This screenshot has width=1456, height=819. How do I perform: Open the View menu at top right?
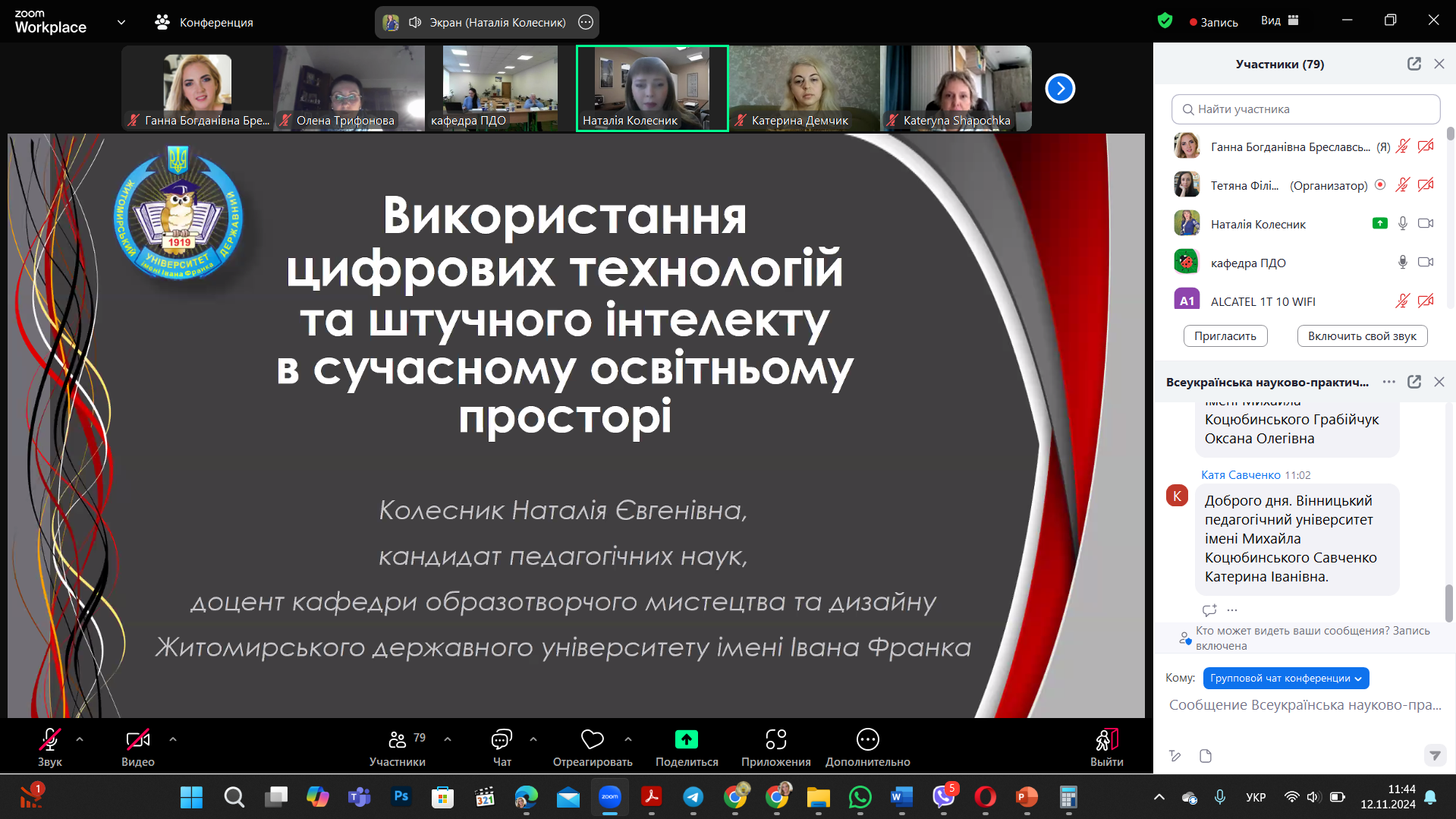(1279, 21)
